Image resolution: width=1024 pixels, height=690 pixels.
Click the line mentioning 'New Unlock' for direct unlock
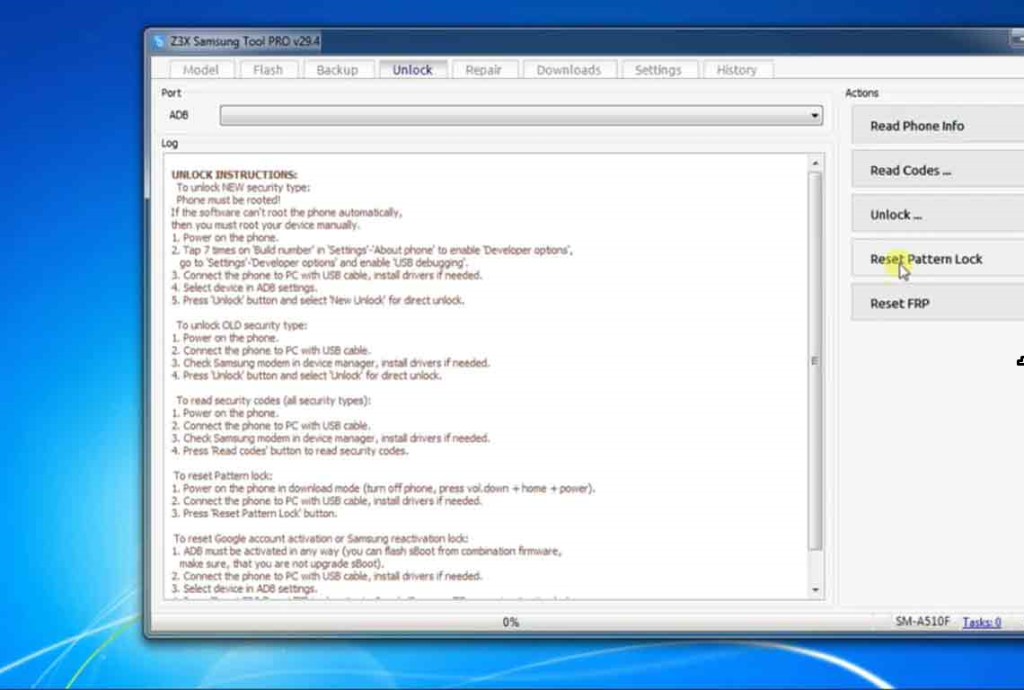318,300
